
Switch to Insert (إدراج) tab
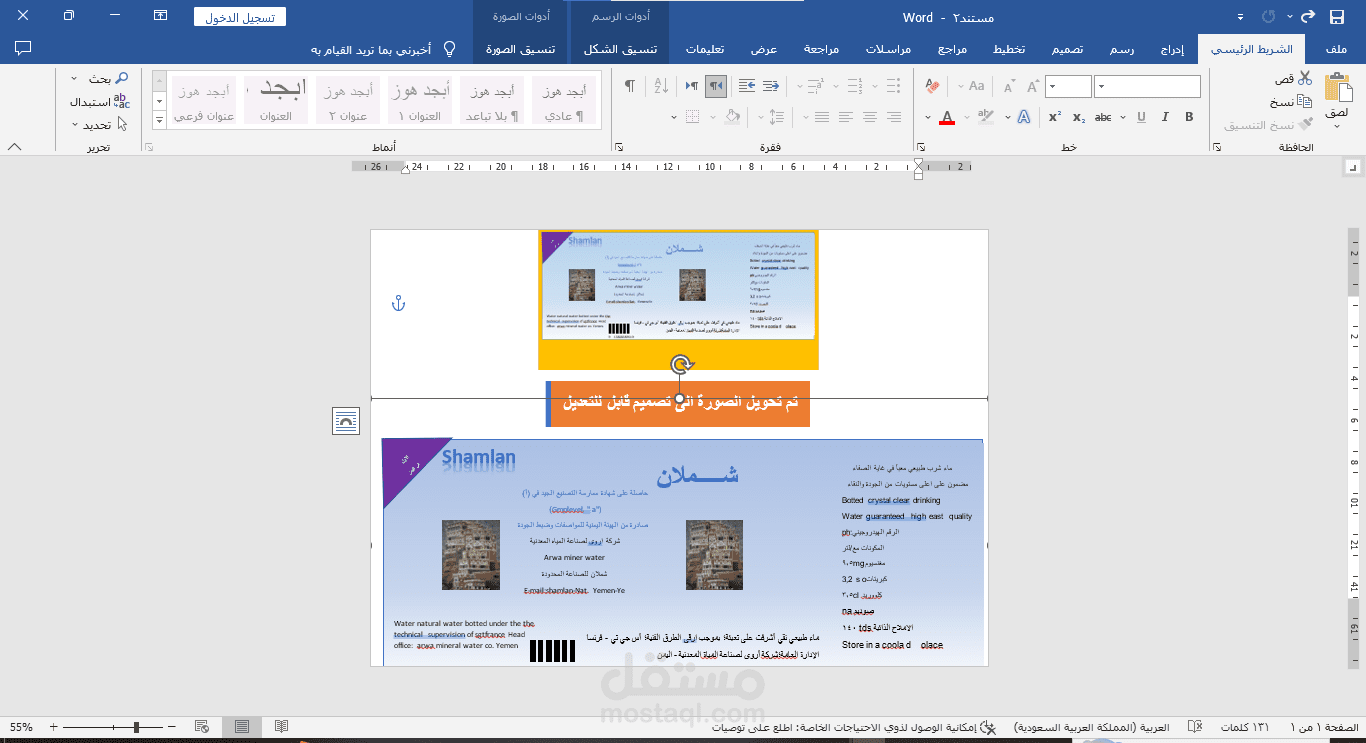pyautogui.click(x=1173, y=49)
